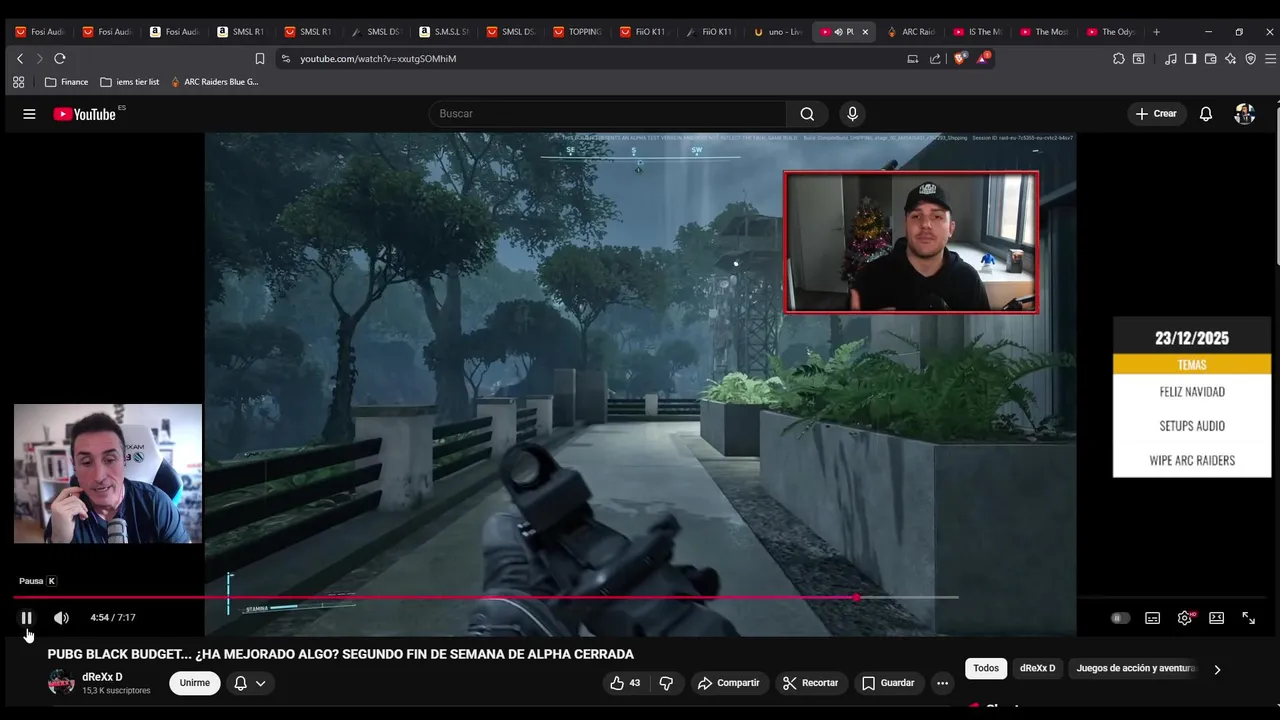Image resolution: width=1280 pixels, height=720 pixels.
Task: Open the Brave Rewards triangle icon
Action: click(983, 59)
